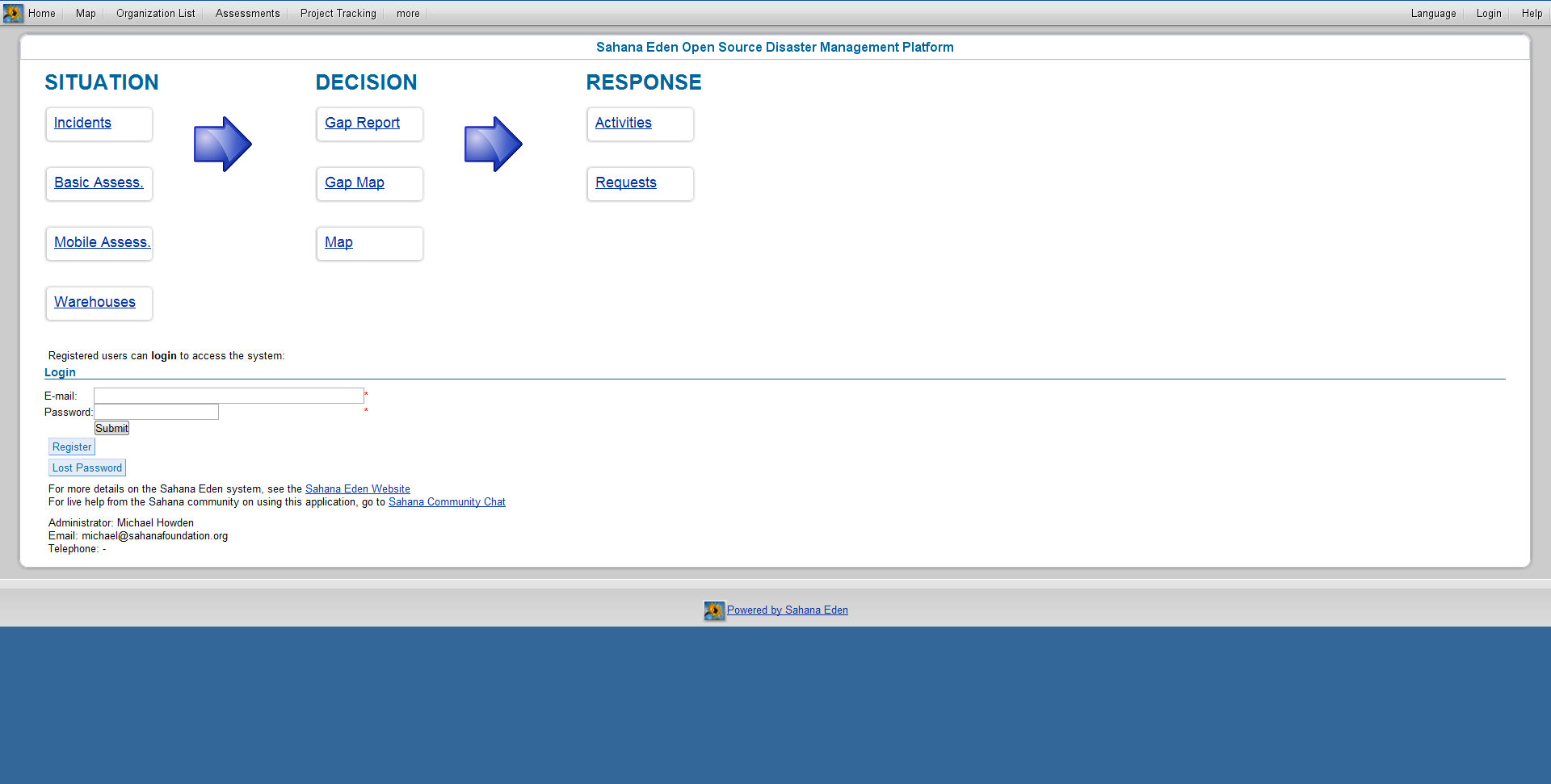Click the arrow between Situation and Decision
1551x784 pixels.
tap(222, 144)
